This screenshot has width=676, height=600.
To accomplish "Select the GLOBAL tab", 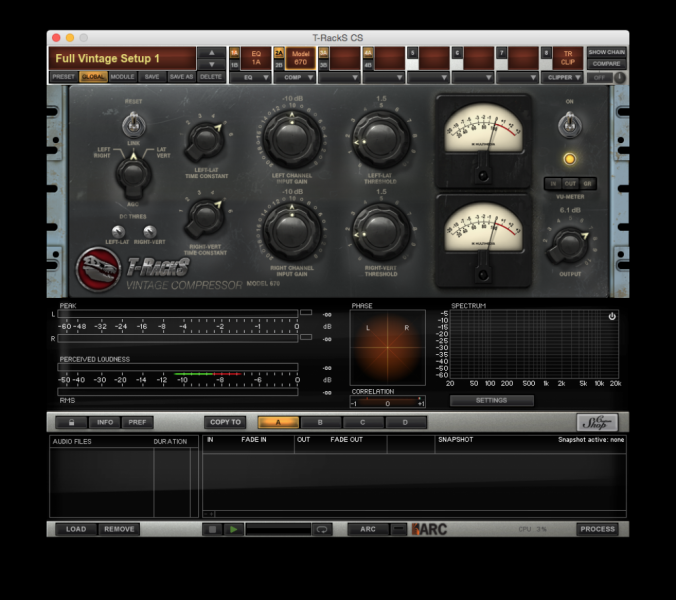I will [x=93, y=77].
